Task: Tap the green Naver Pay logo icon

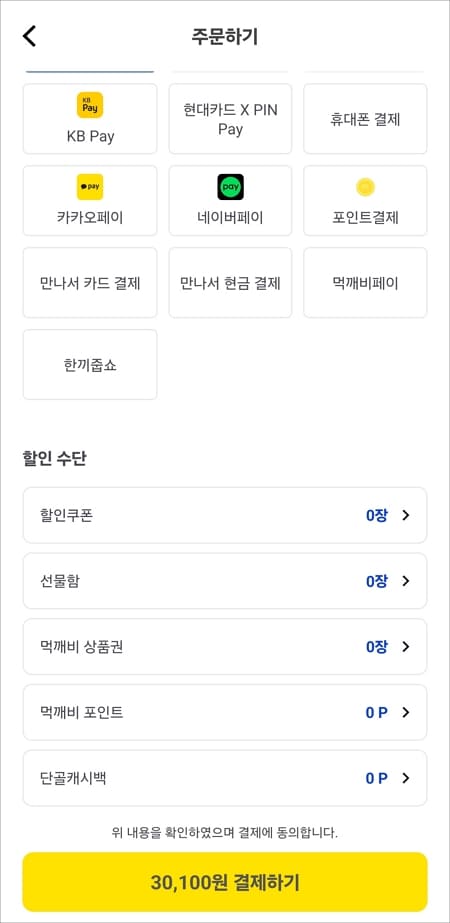Action: pos(230,187)
